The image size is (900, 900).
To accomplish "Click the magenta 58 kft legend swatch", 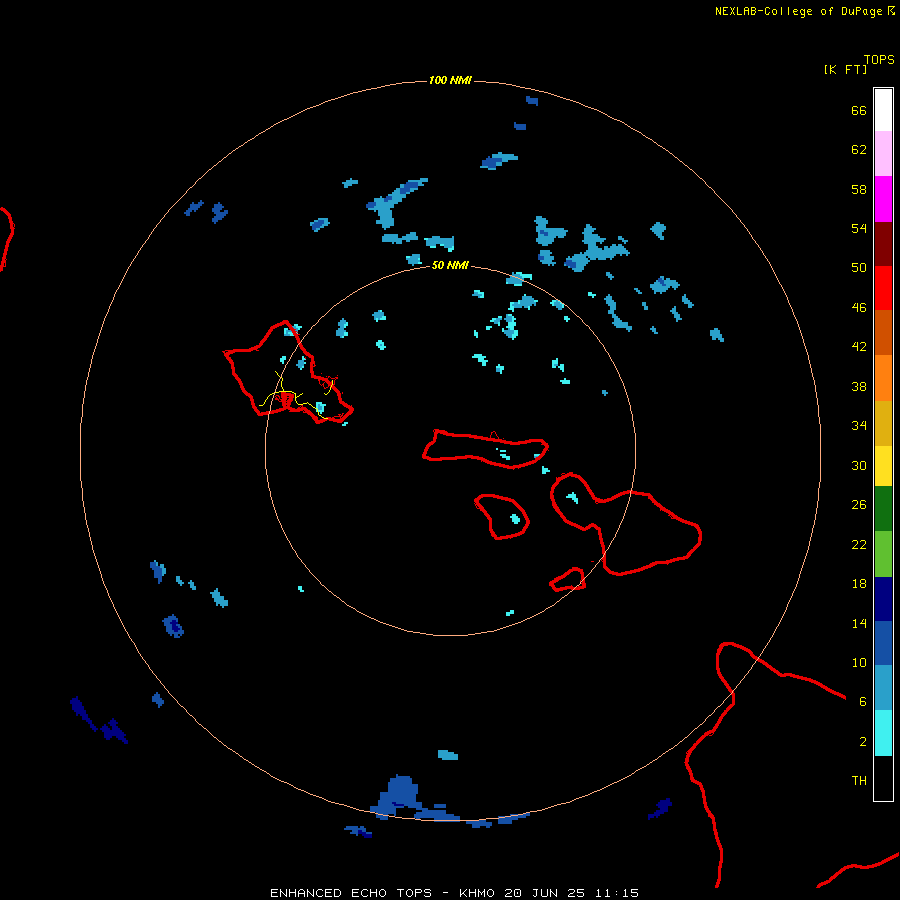I will pos(883,199).
